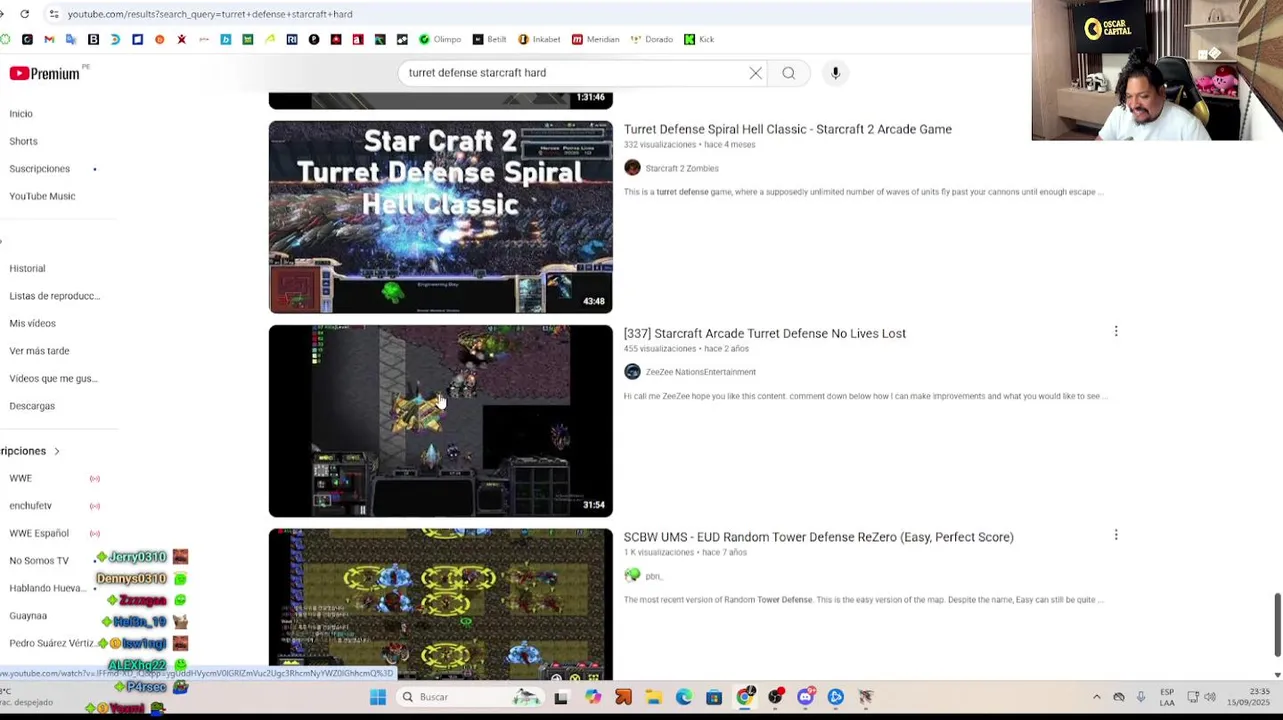Open the Kick bookmark
Screen dimensions: 1283x720
699,39
